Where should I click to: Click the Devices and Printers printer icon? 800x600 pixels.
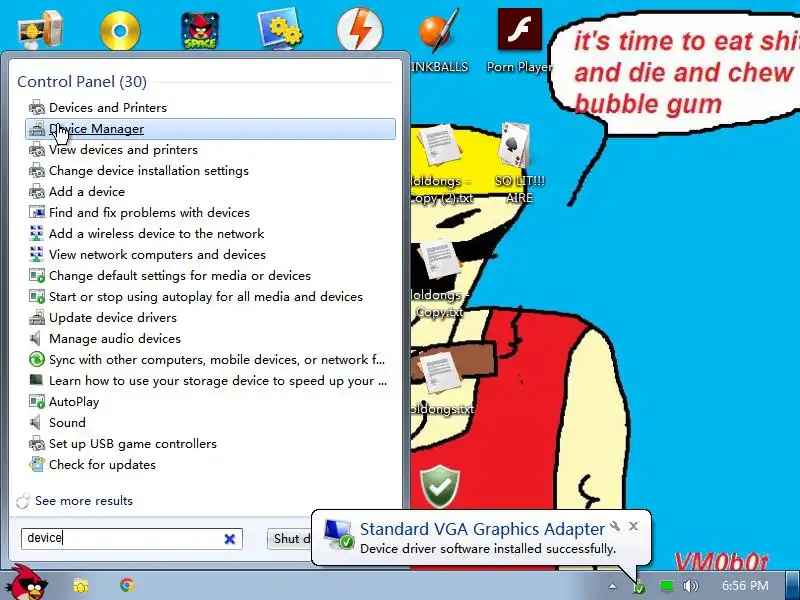click(37, 108)
